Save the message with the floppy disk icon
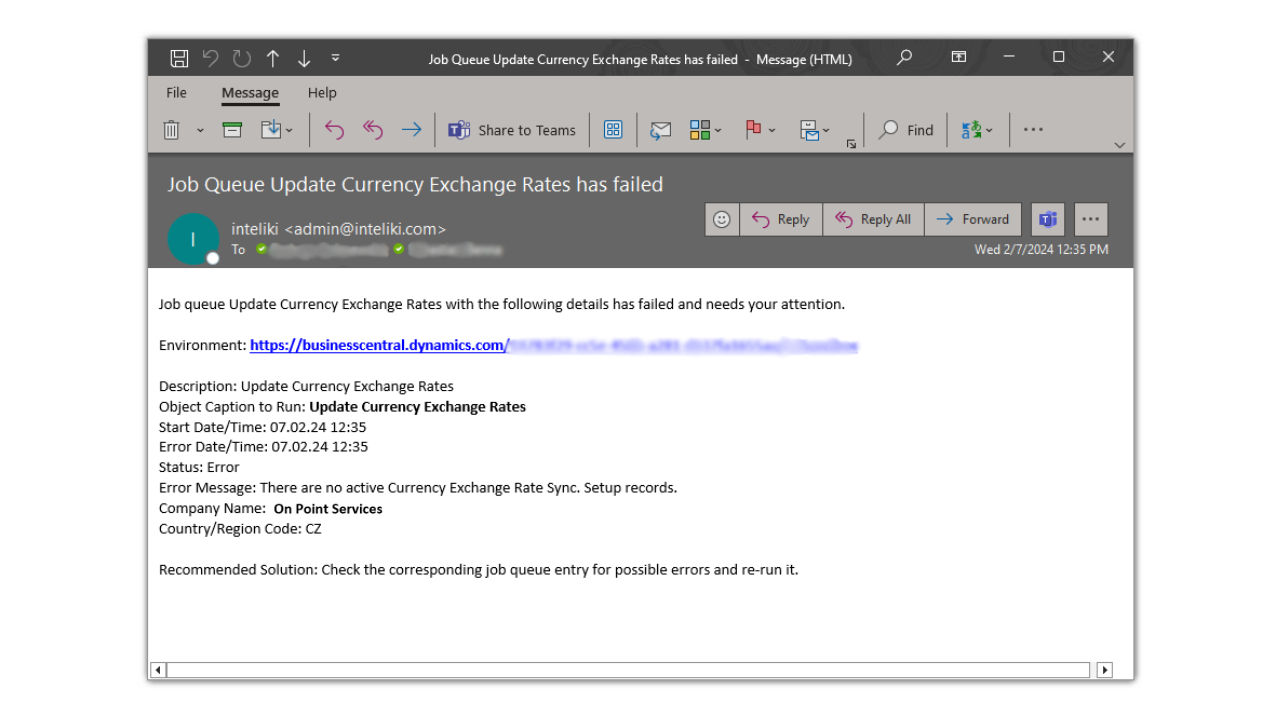1280x720 pixels. (x=179, y=58)
